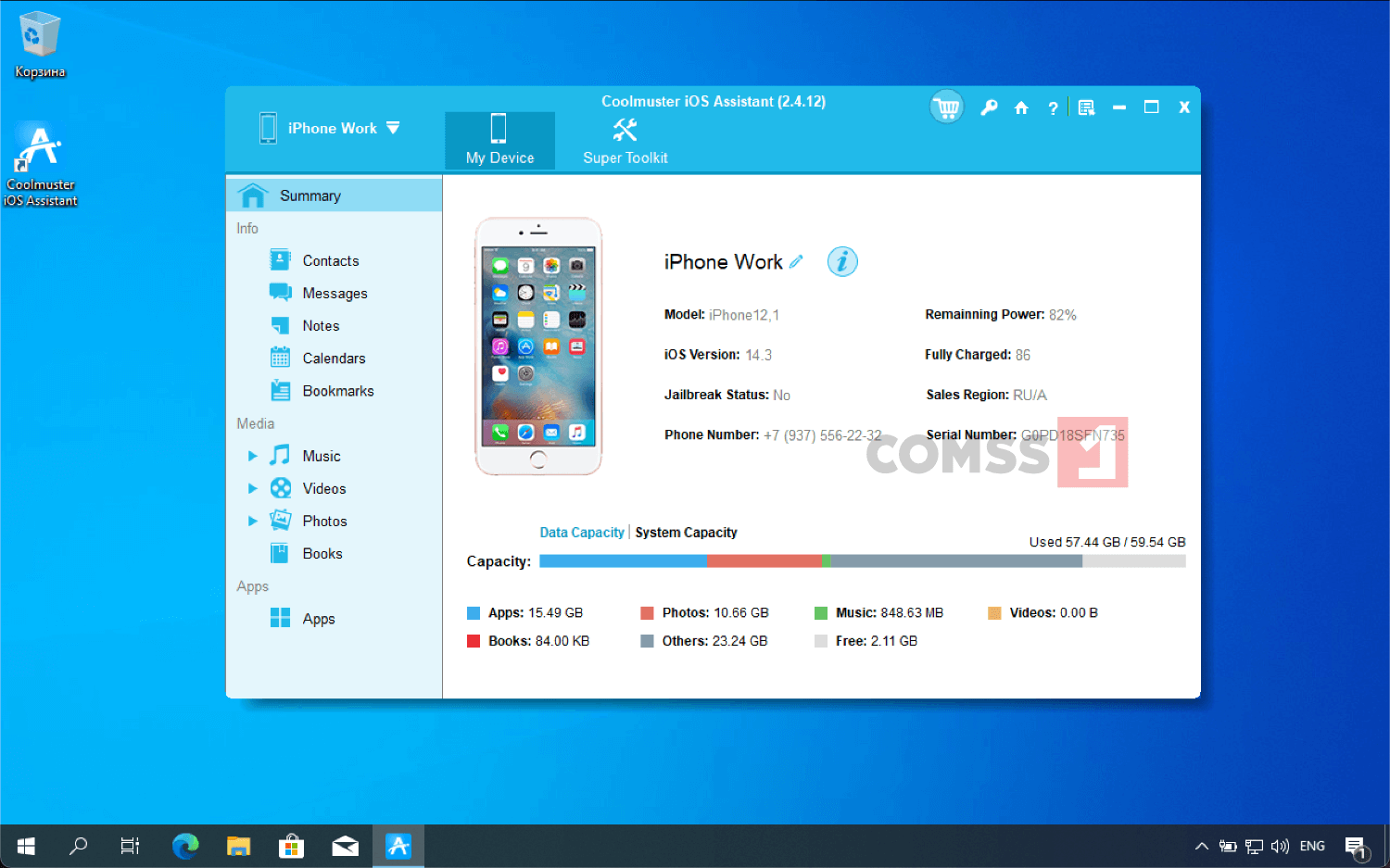Select the Data Capacity tab

pyautogui.click(x=582, y=533)
